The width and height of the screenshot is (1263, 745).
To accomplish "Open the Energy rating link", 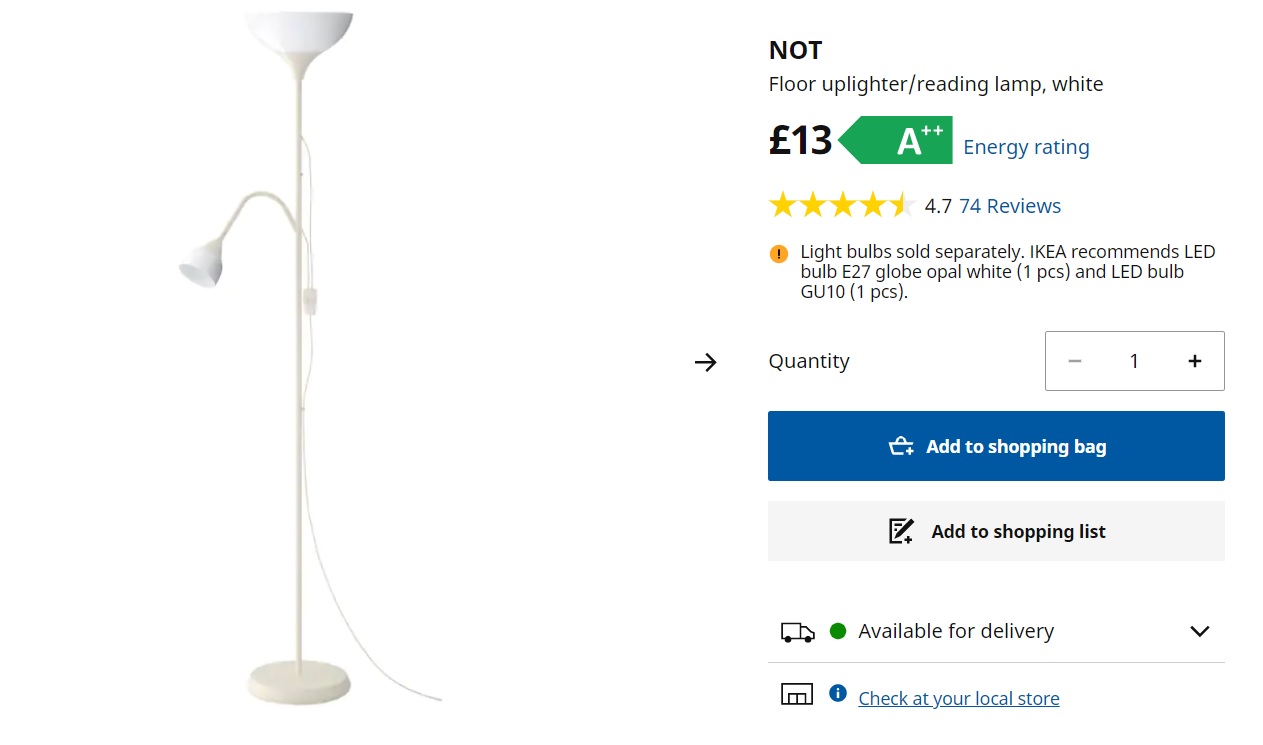I will (1026, 147).
